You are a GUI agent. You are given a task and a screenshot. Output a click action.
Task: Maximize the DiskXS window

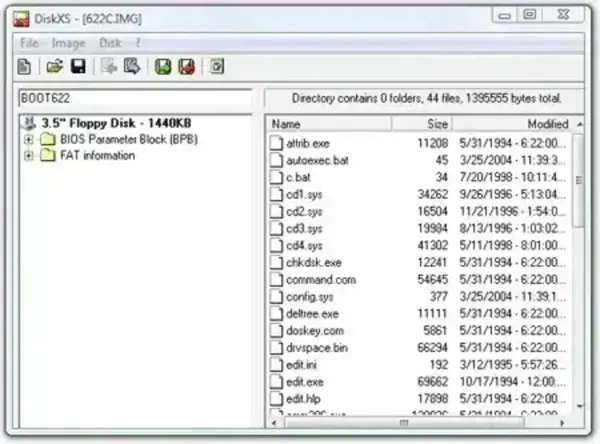point(530,15)
